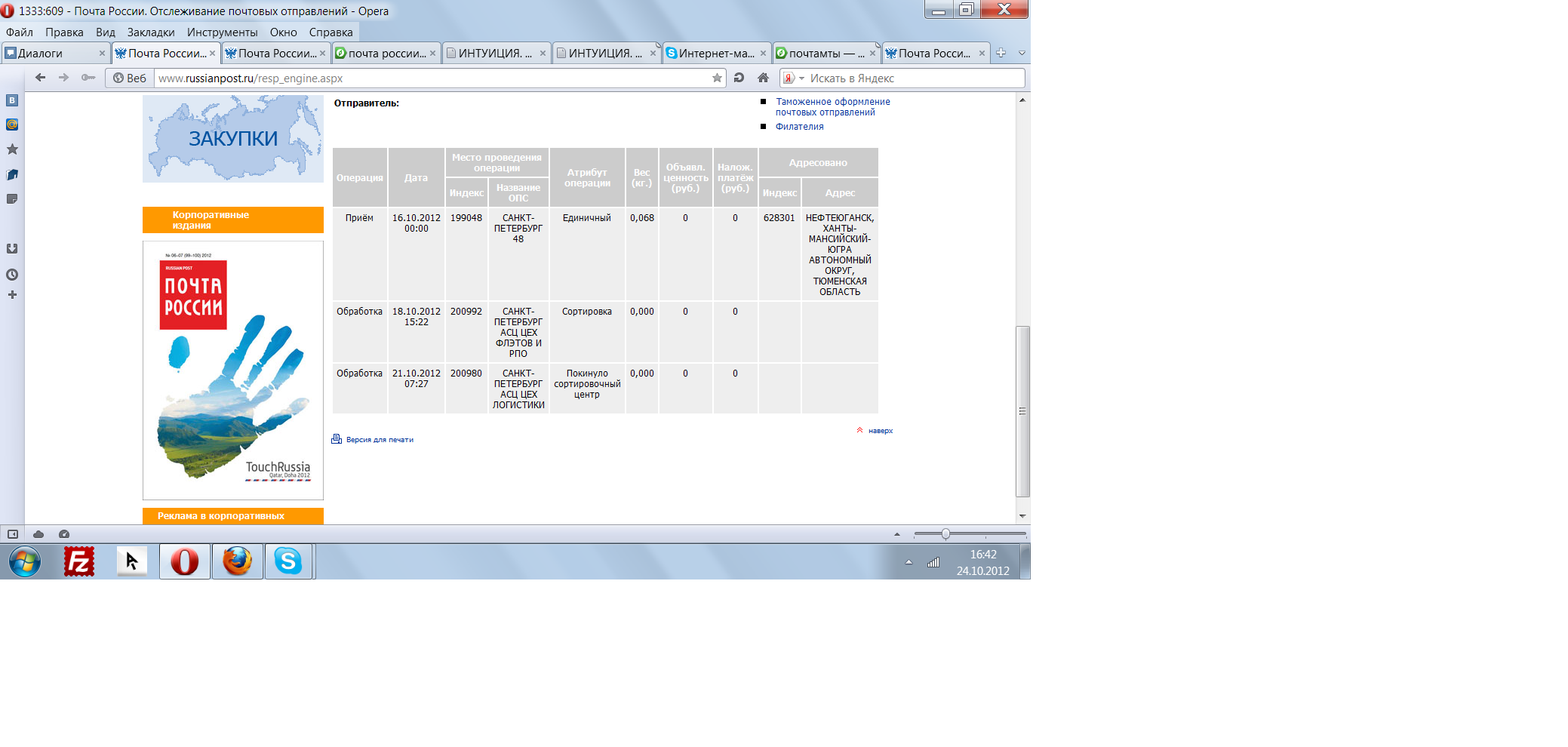Go forward with the toolbar forward arrow
This screenshot has width=1568, height=747.
point(64,78)
